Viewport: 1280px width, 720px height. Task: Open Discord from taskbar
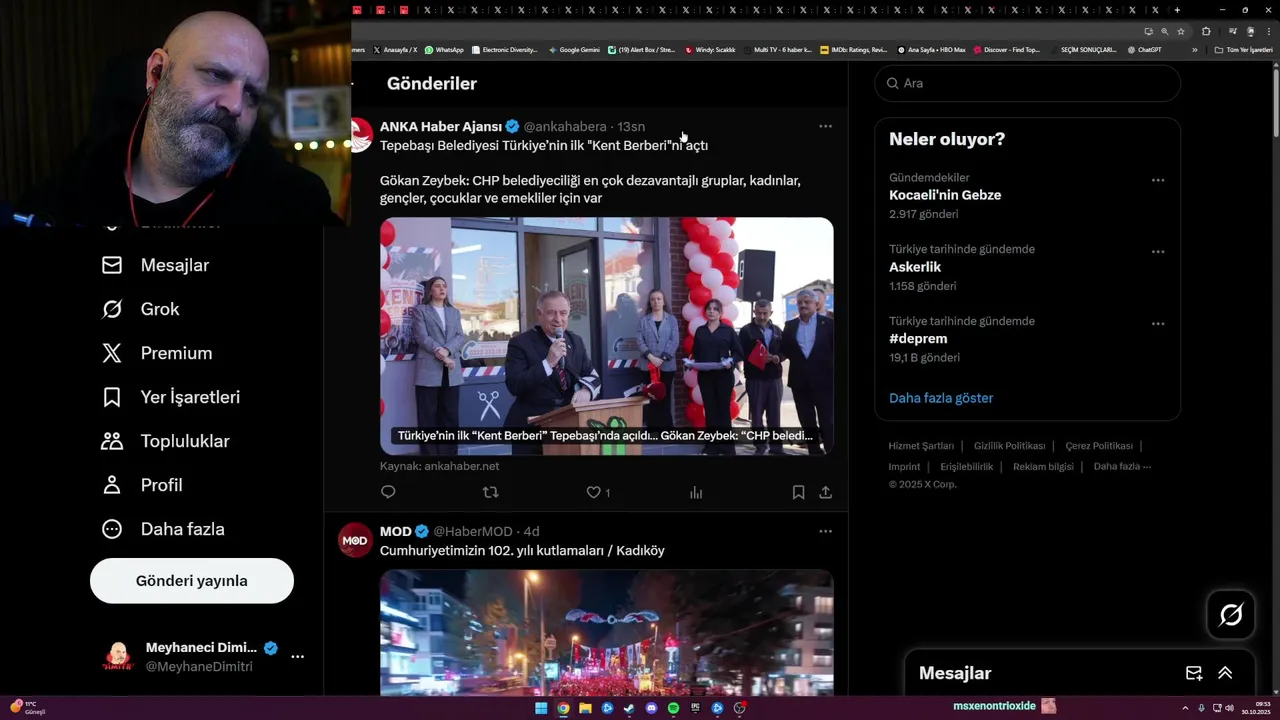[651, 708]
